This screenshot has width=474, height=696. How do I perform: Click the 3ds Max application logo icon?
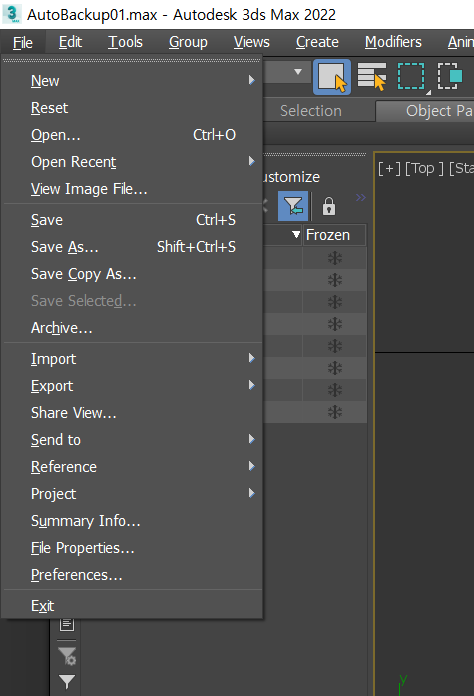tap(12, 14)
